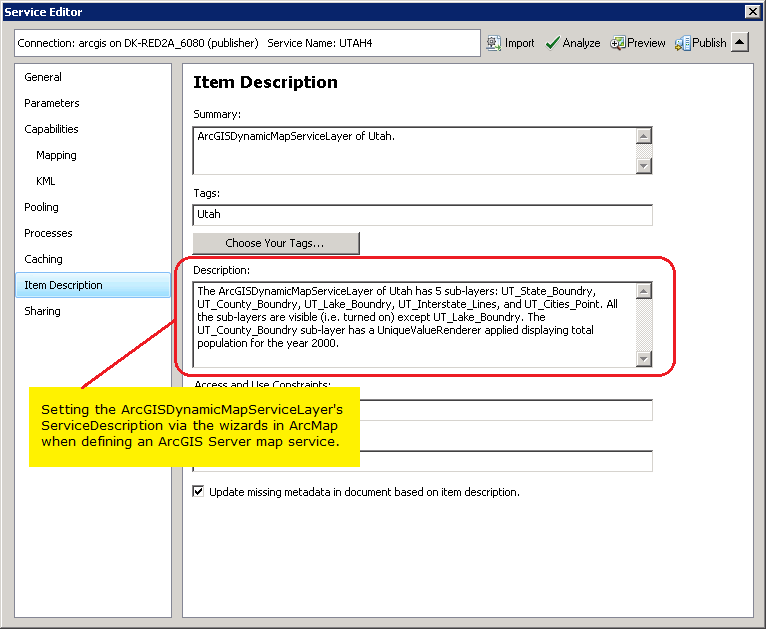Click the Choose Your Tags button
767x630 pixels.
(x=276, y=243)
